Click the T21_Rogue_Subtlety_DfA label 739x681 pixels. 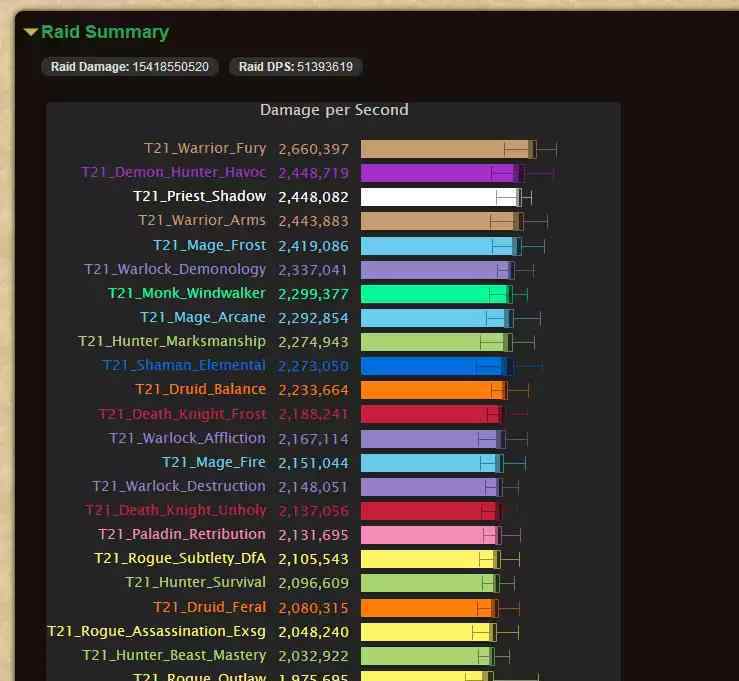[181, 559]
